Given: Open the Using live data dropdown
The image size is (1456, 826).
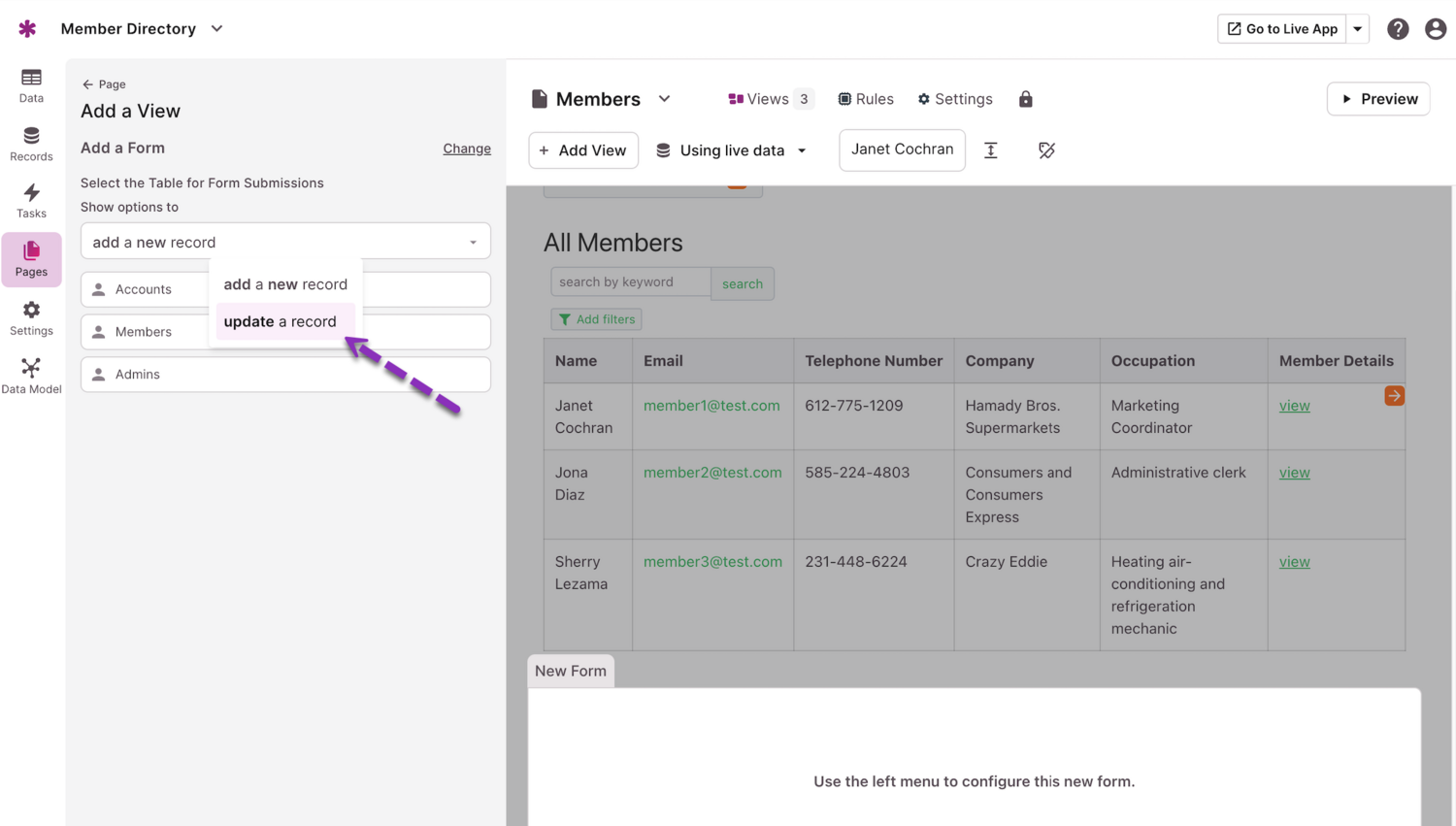Looking at the screenshot, I should pos(732,150).
